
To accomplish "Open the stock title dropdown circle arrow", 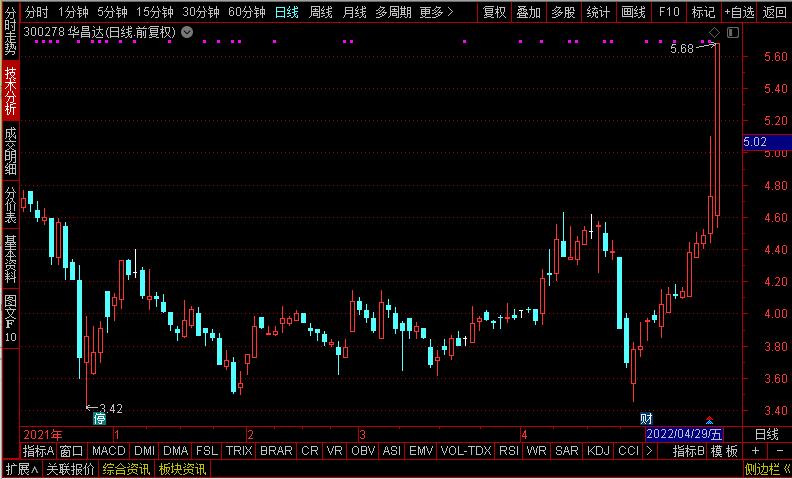I will pyautogui.click(x=187, y=33).
